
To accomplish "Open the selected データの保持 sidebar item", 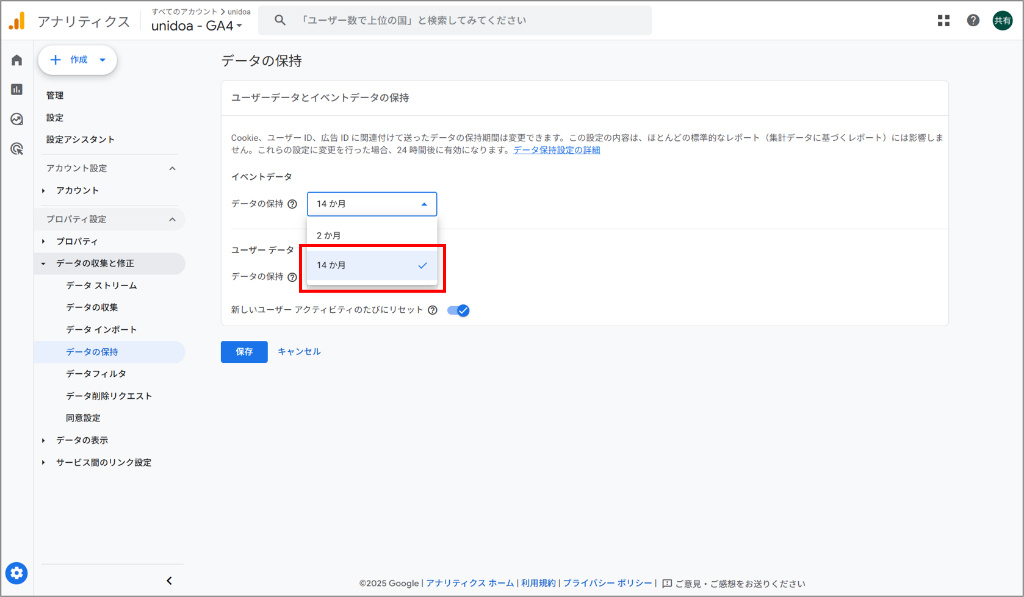I will coord(110,352).
